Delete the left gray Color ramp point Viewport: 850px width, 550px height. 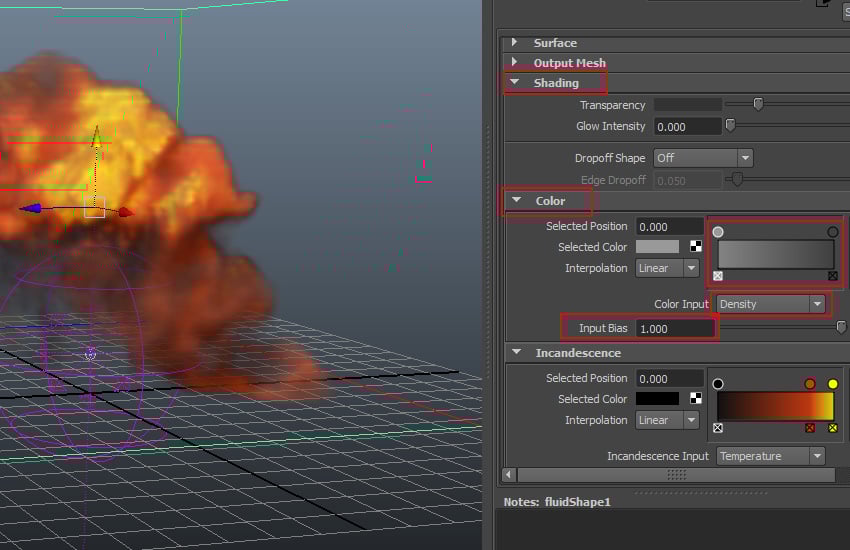pos(718,276)
